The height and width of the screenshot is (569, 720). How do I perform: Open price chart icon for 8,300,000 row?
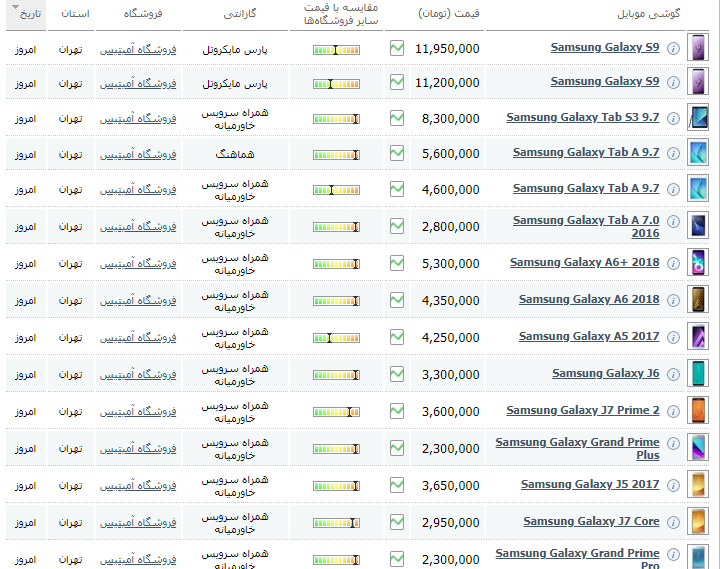[x=397, y=118]
